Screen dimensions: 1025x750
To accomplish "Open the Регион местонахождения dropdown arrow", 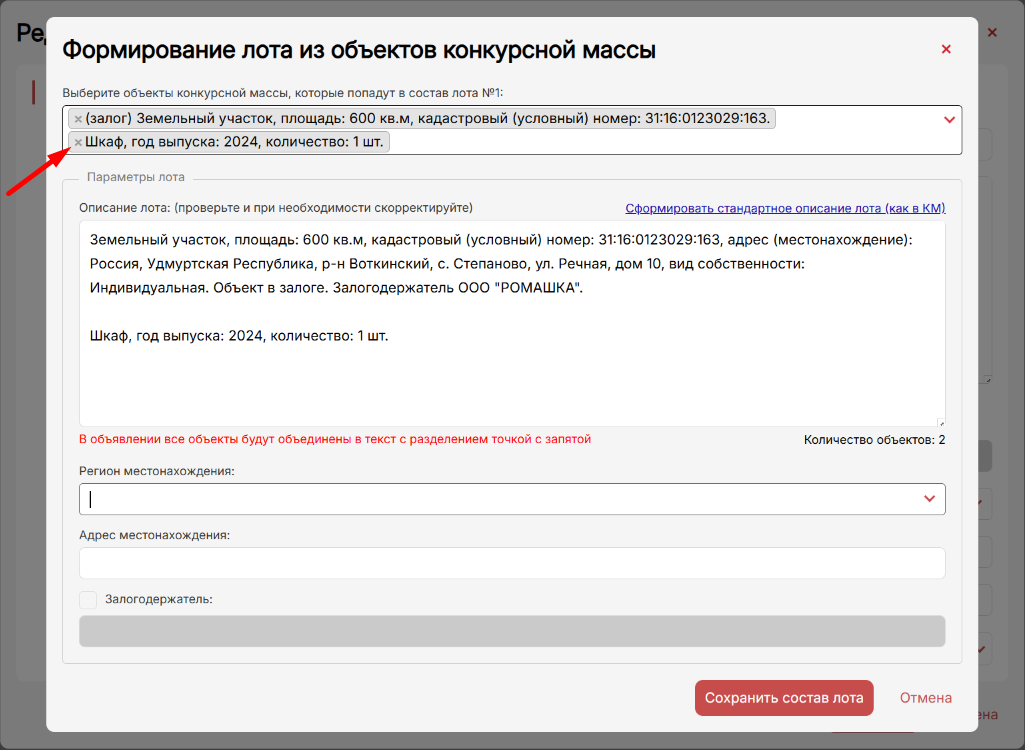I will click(x=929, y=498).
